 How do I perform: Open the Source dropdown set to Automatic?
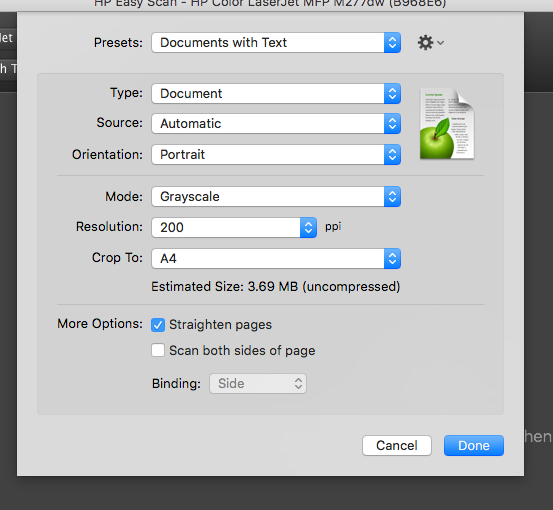[276, 123]
